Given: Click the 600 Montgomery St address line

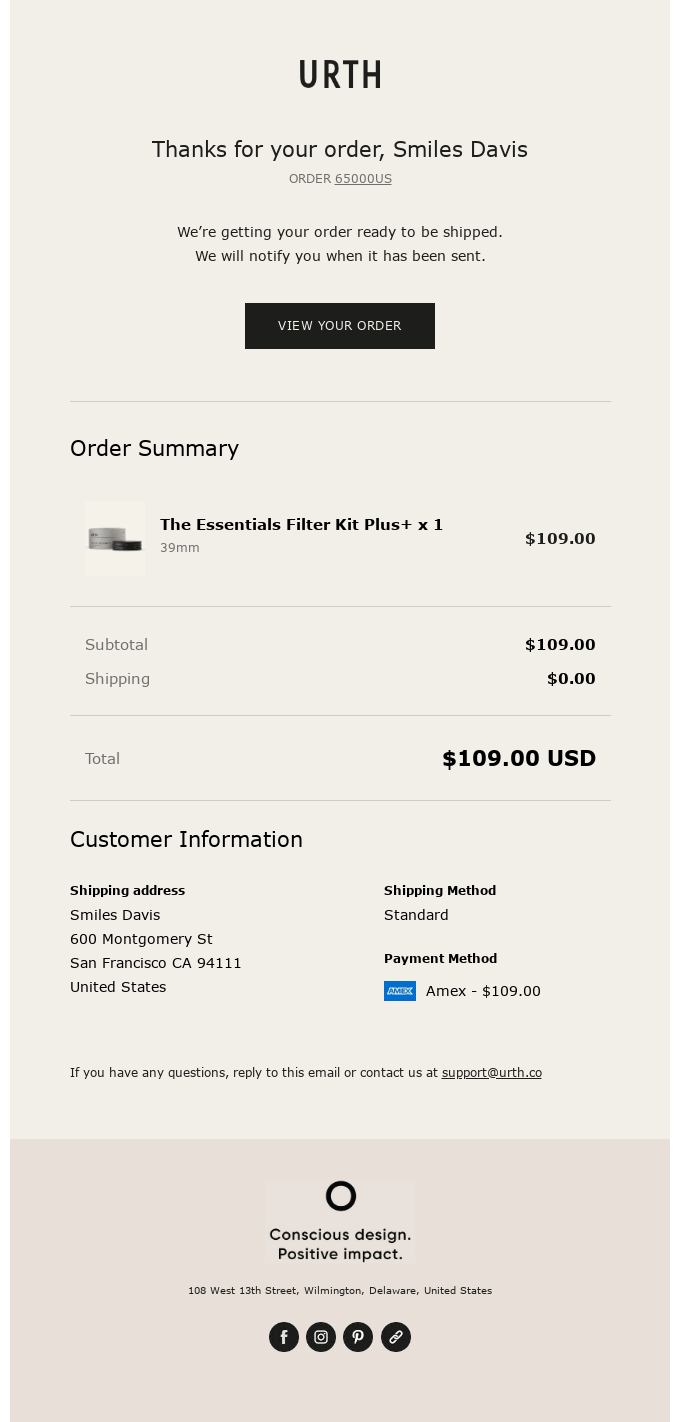Looking at the screenshot, I should pos(141,939).
